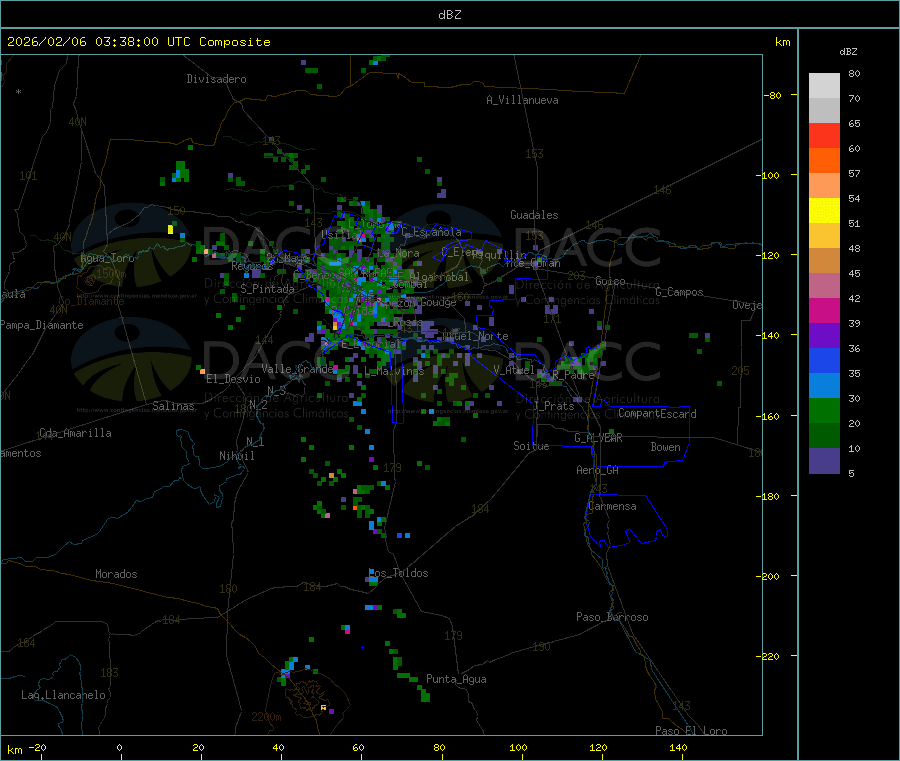900x761 pixels.
Task: Click the L_Malvinas map label
Action: coord(394,372)
